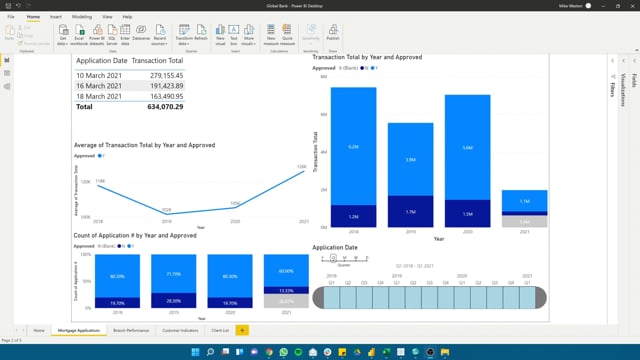
Task: Create a New measure
Action: click(271, 35)
